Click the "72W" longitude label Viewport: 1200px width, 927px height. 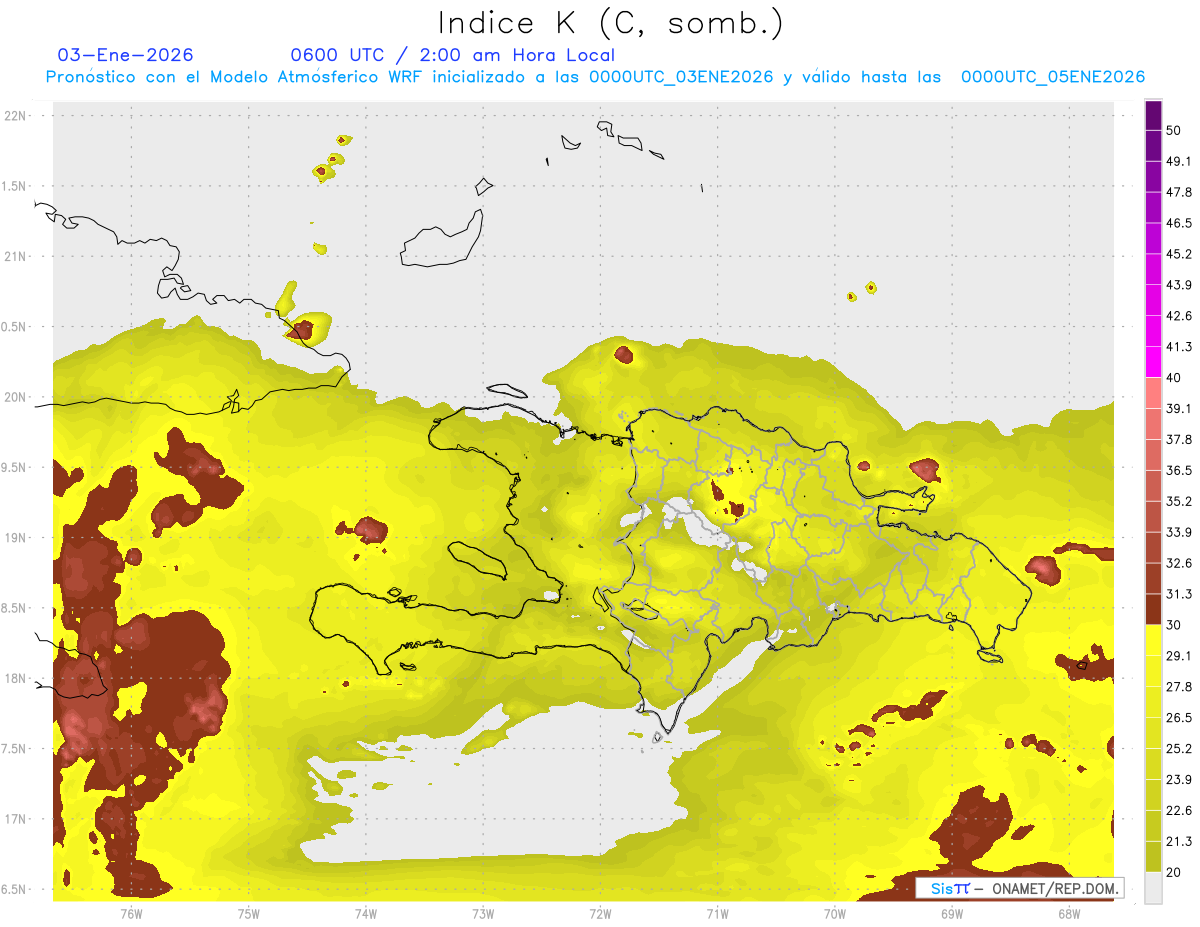601,913
